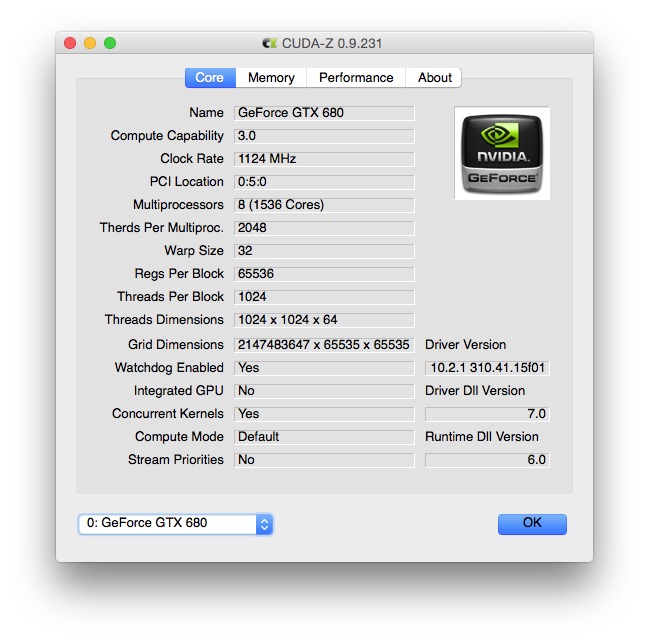This screenshot has width=649, height=642.
Task: Click the Warp Size value 32
Action: tap(324, 251)
